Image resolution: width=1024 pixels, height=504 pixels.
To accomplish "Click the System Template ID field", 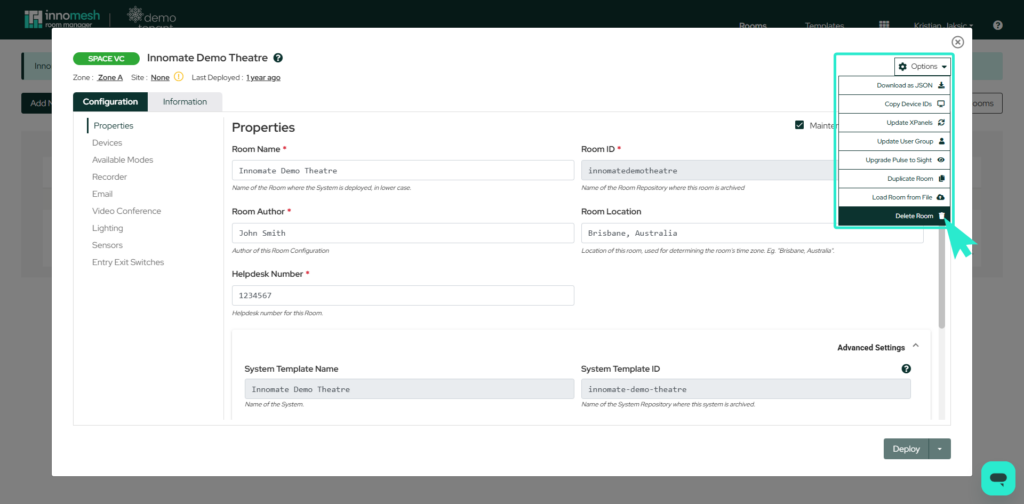I will [746, 389].
